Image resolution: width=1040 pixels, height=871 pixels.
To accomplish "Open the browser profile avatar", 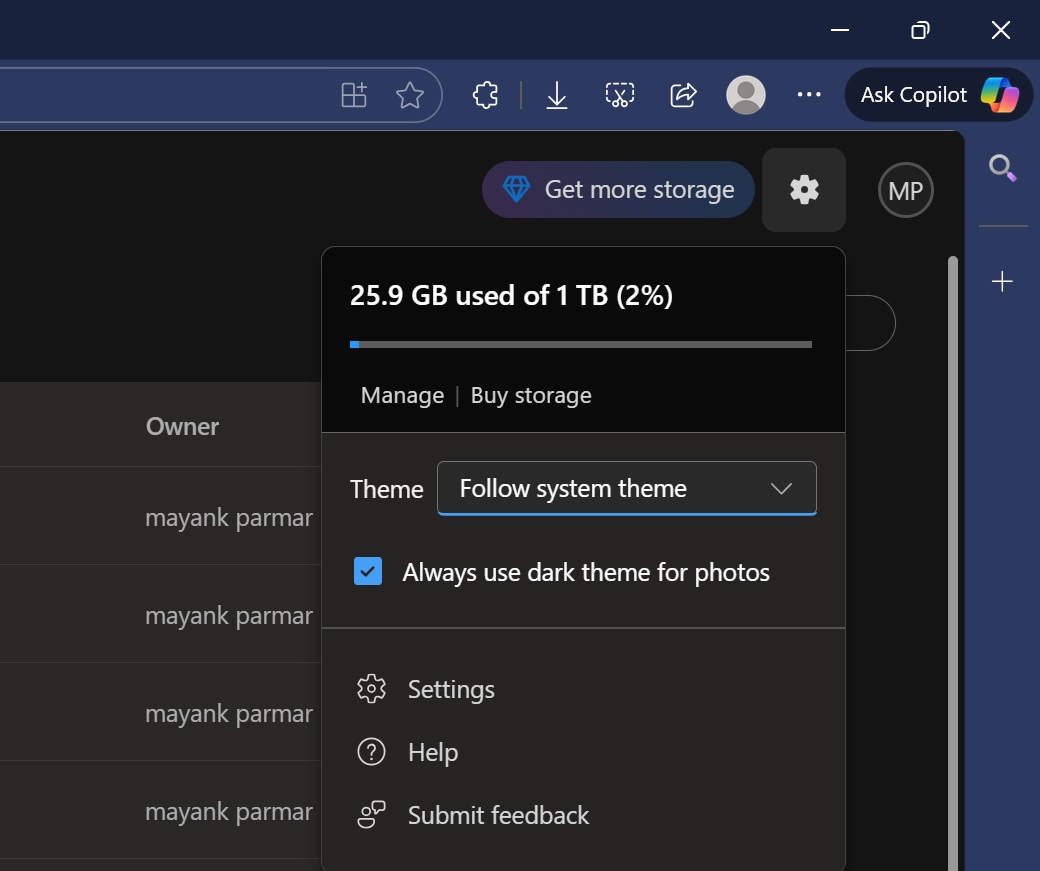I will point(745,95).
